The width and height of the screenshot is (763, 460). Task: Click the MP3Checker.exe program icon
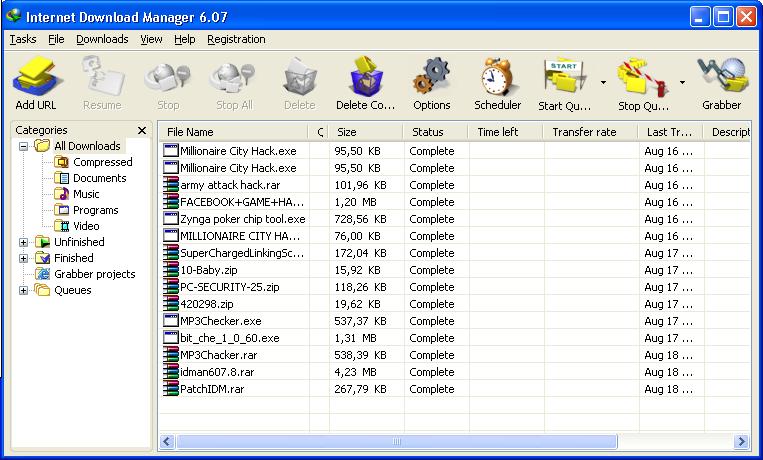(x=171, y=321)
